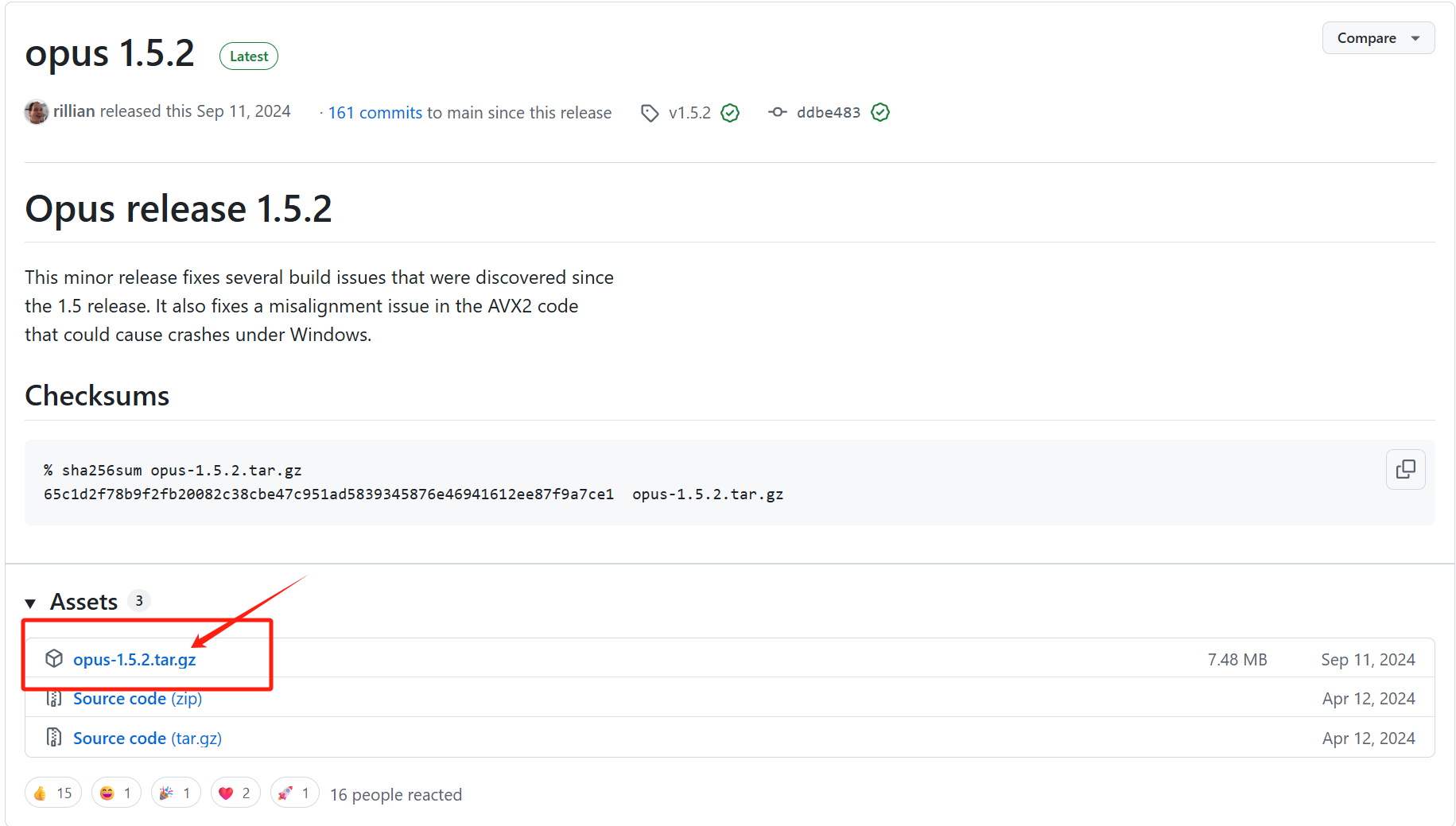Open rillian's user profile link

[74, 111]
